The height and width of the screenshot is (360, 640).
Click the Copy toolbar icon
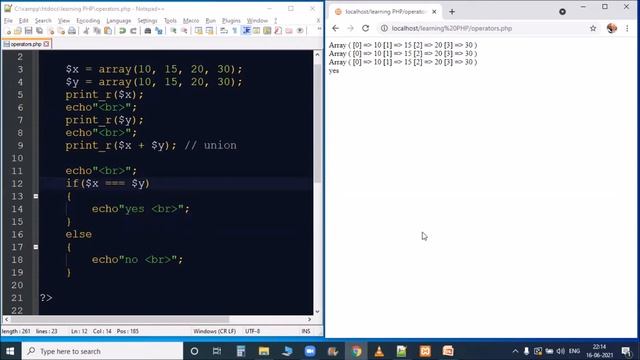pyautogui.click(x=97, y=31)
